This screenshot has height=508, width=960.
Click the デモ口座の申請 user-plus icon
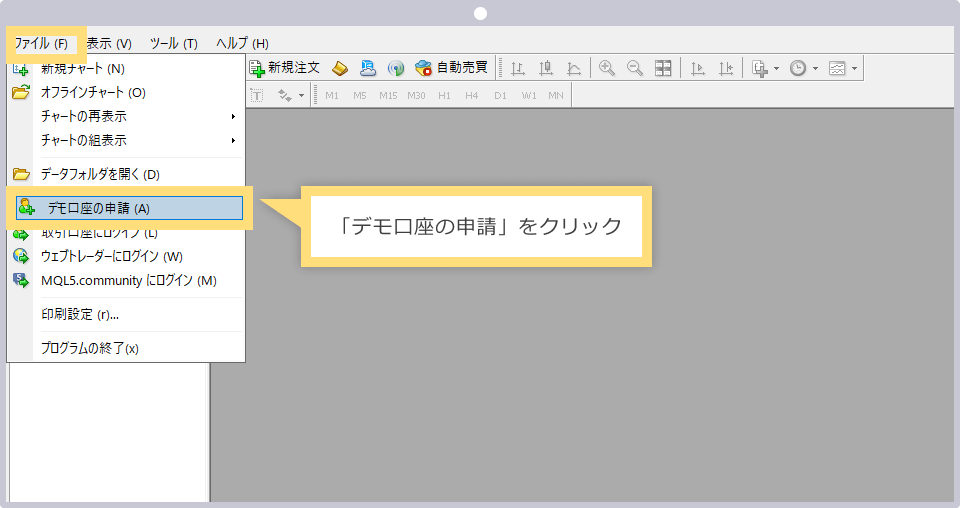pos(26,207)
